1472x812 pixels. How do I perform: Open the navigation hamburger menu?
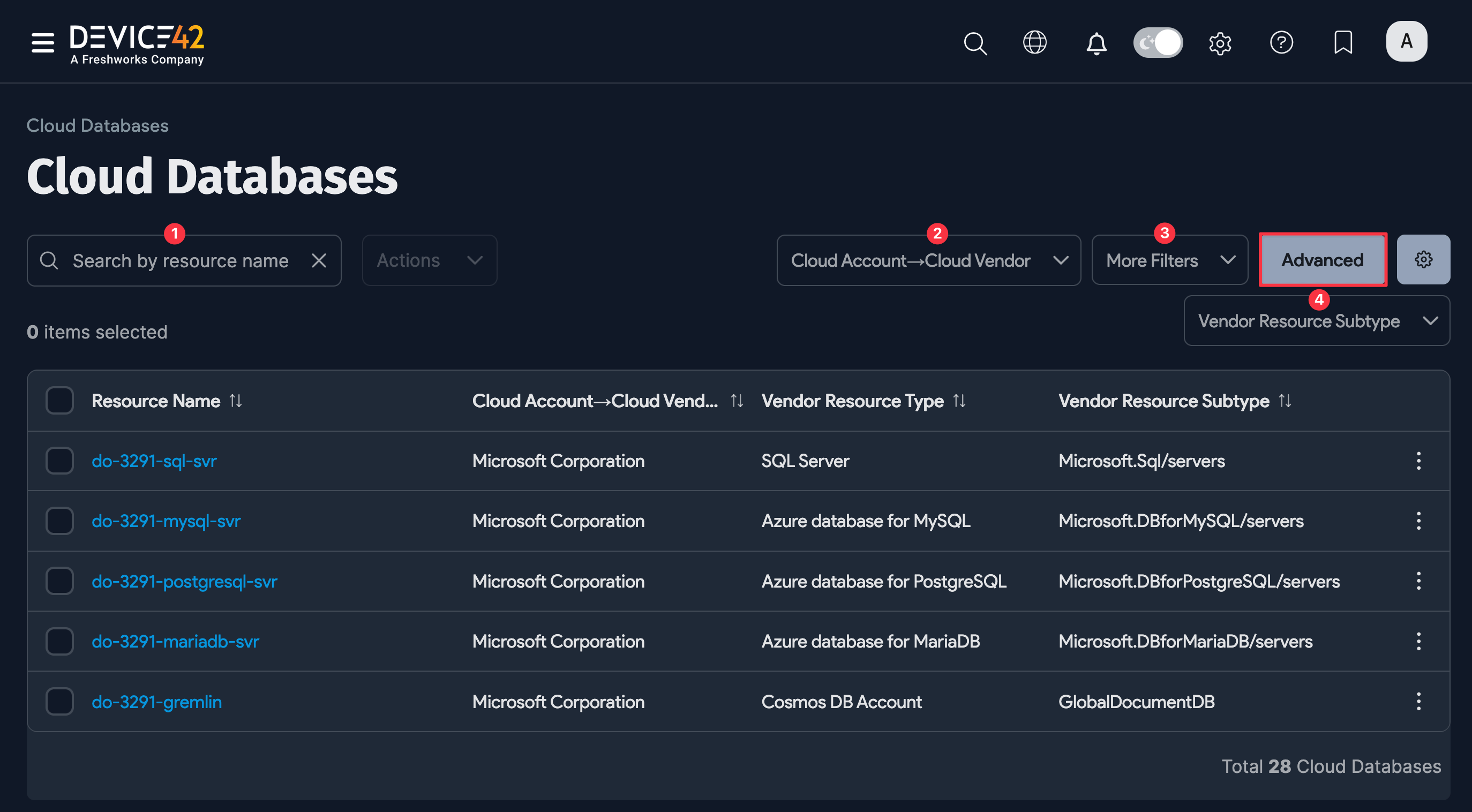point(42,42)
